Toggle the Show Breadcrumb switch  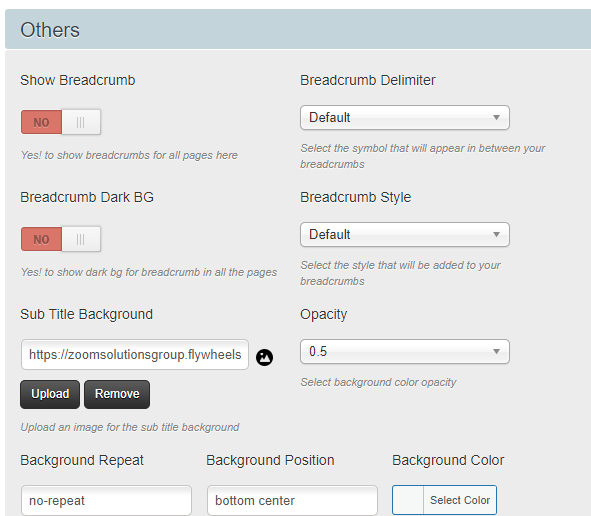[x=61, y=122]
